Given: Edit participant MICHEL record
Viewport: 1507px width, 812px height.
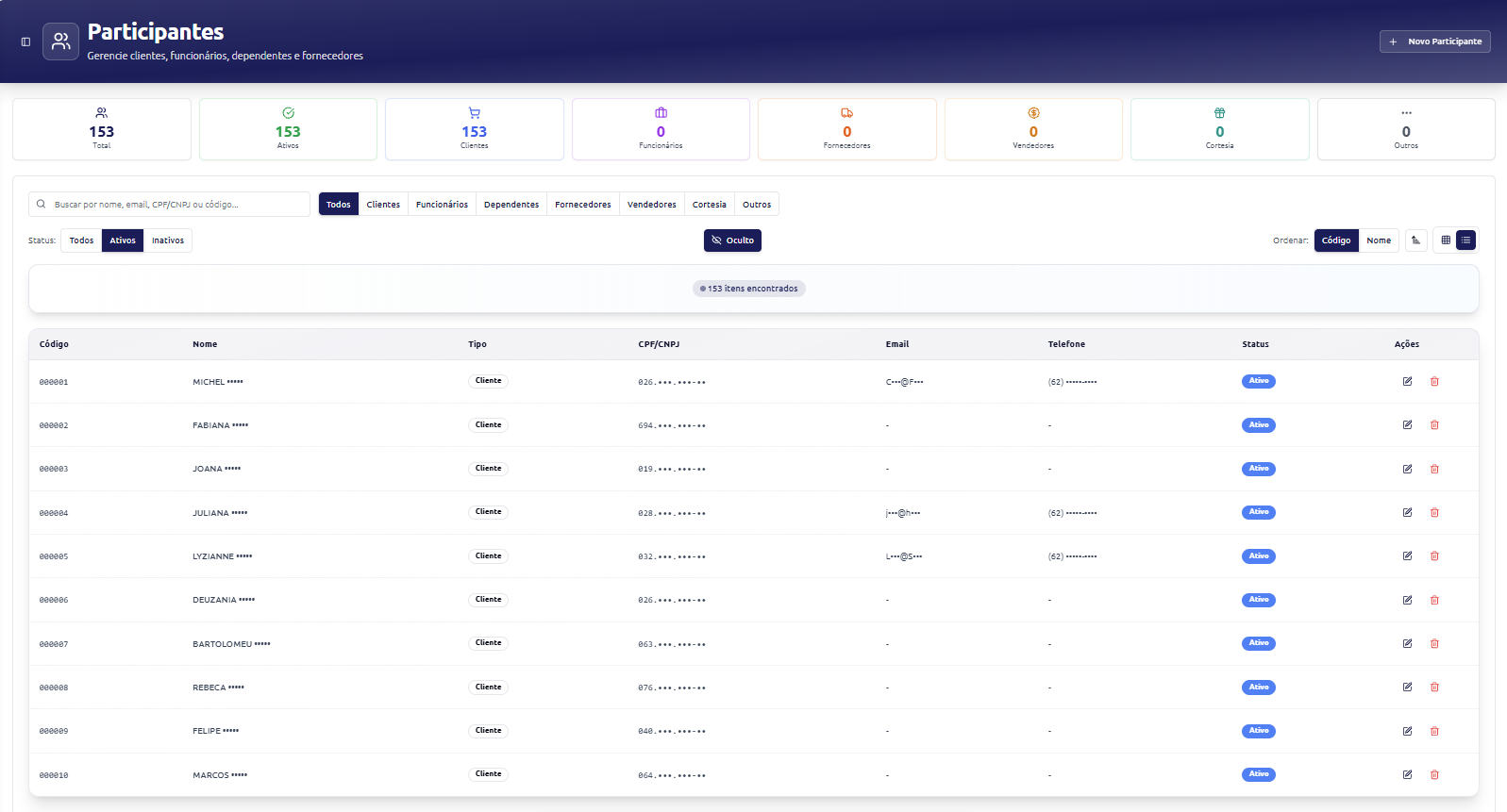Looking at the screenshot, I should point(1407,382).
